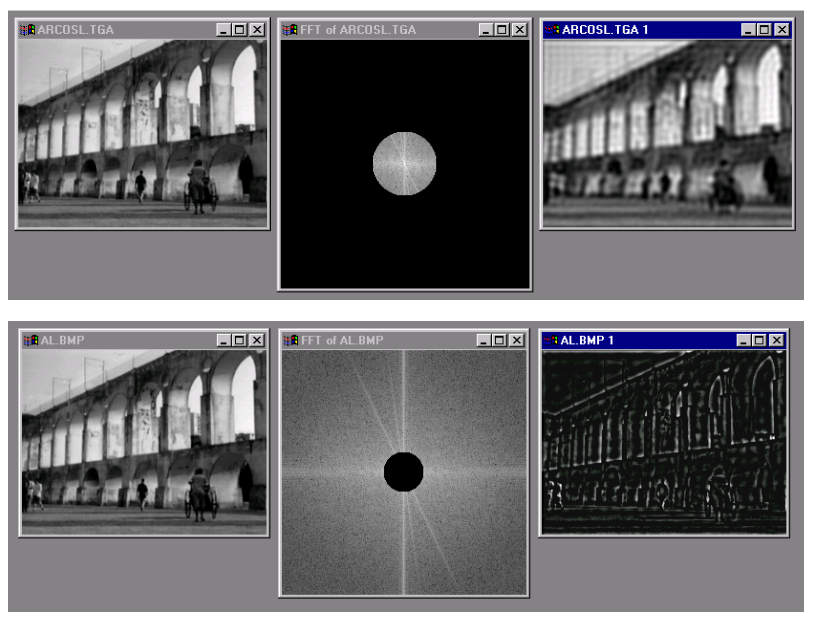Image resolution: width=815 pixels, height=623 pixels.
Task: Click the edge image in AL.BMP 1 window
Action: tap(664, 442)
